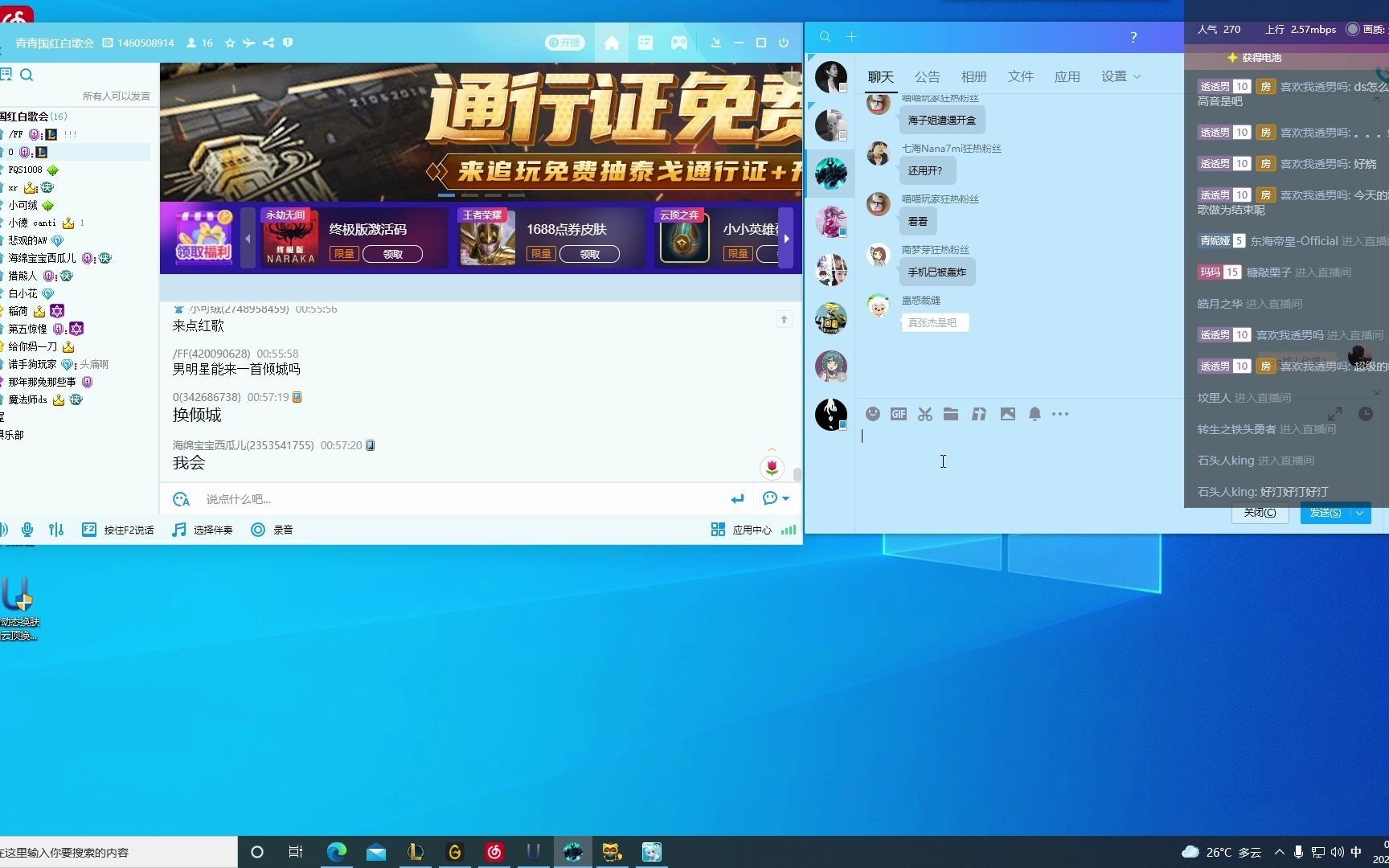Claim the 1688点券皮肤 reward
Screen dimensions: 1389x868
coord(589,254)
